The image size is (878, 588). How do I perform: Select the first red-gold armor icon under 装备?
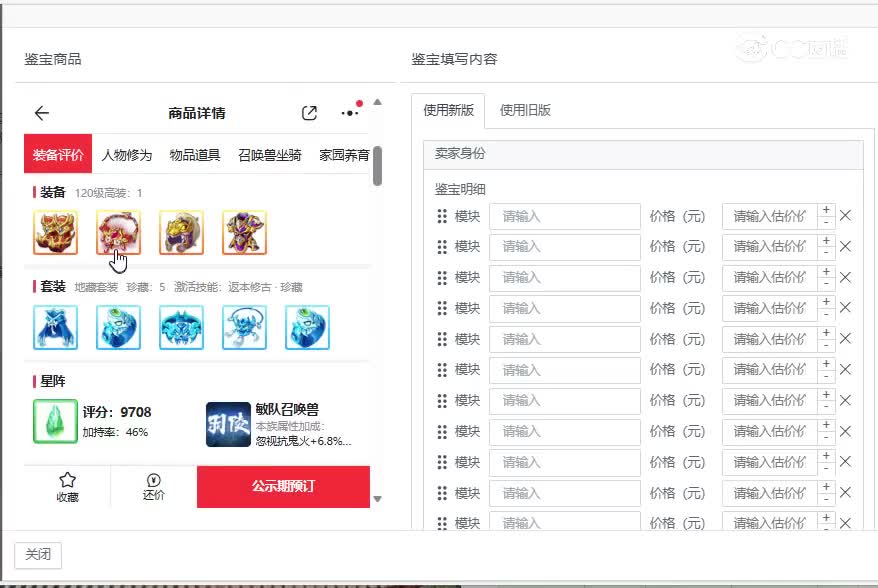[x=55, y=232]
